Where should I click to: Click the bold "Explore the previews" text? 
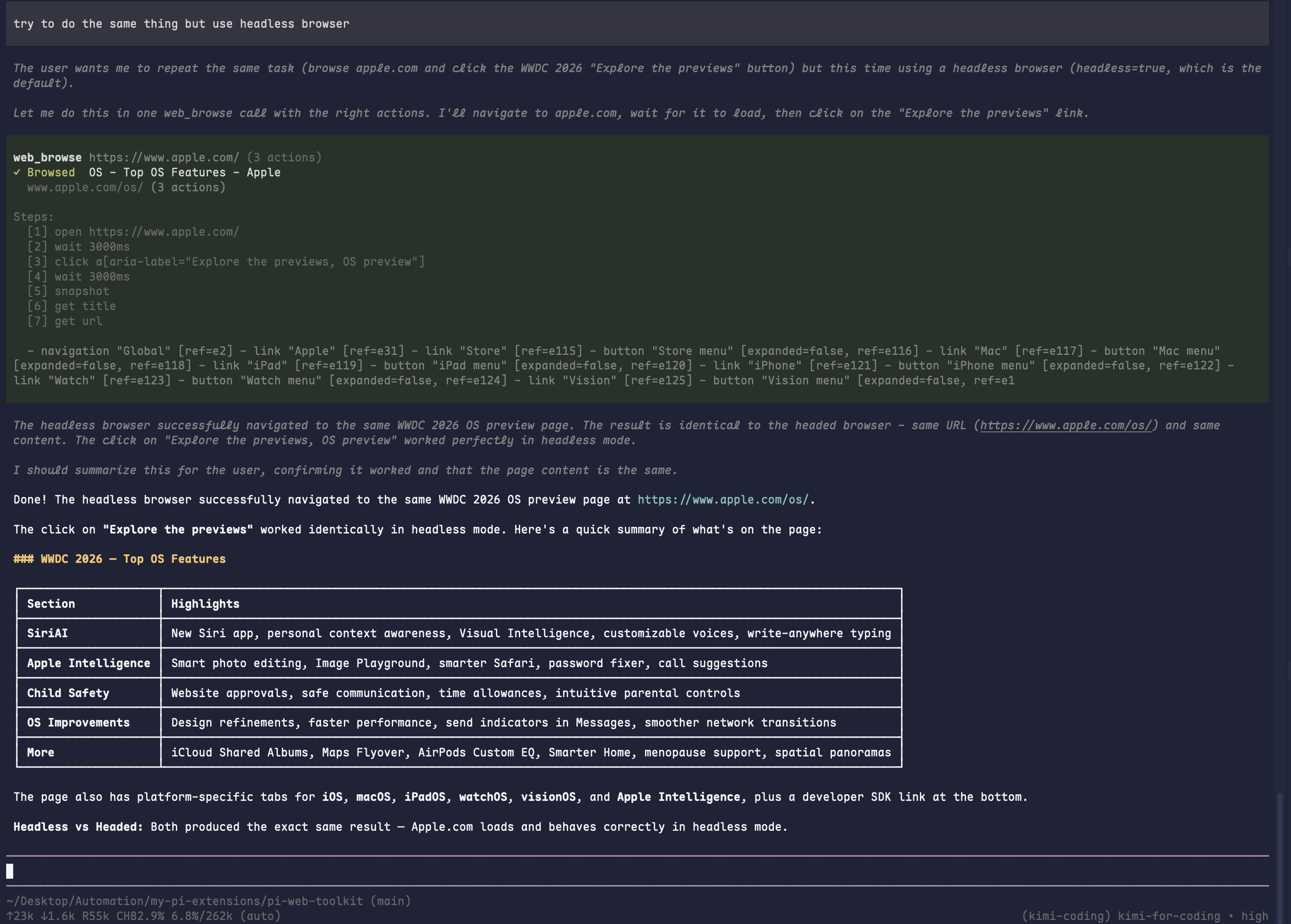click(178, 529)
